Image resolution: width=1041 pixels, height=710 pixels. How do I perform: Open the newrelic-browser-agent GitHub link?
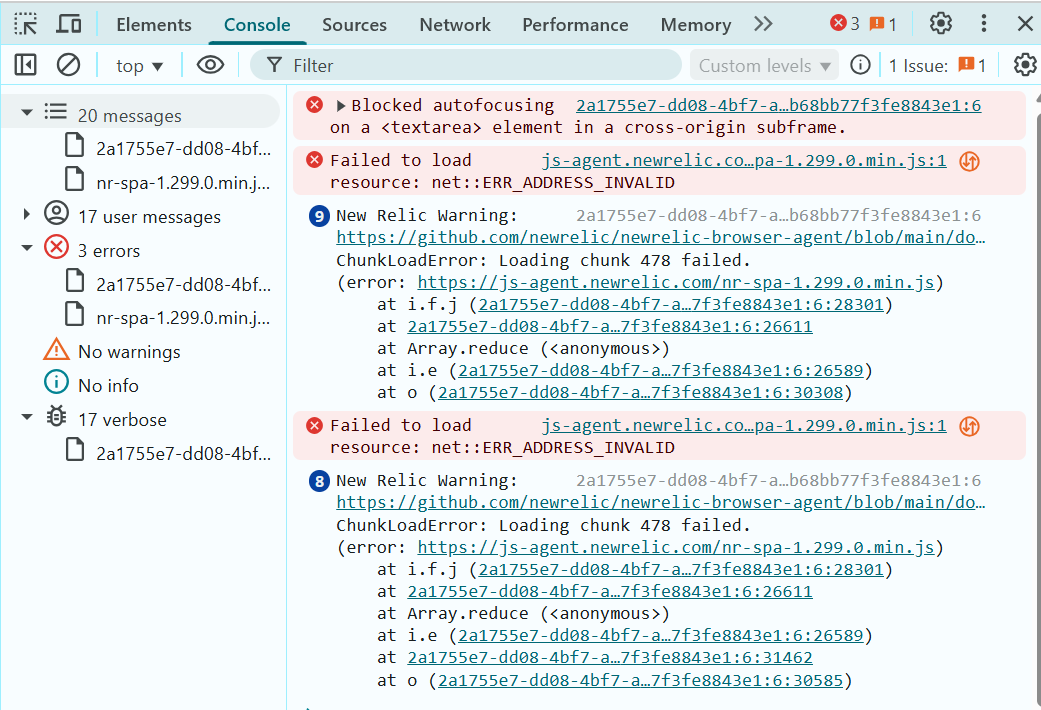tap(660, 238)
